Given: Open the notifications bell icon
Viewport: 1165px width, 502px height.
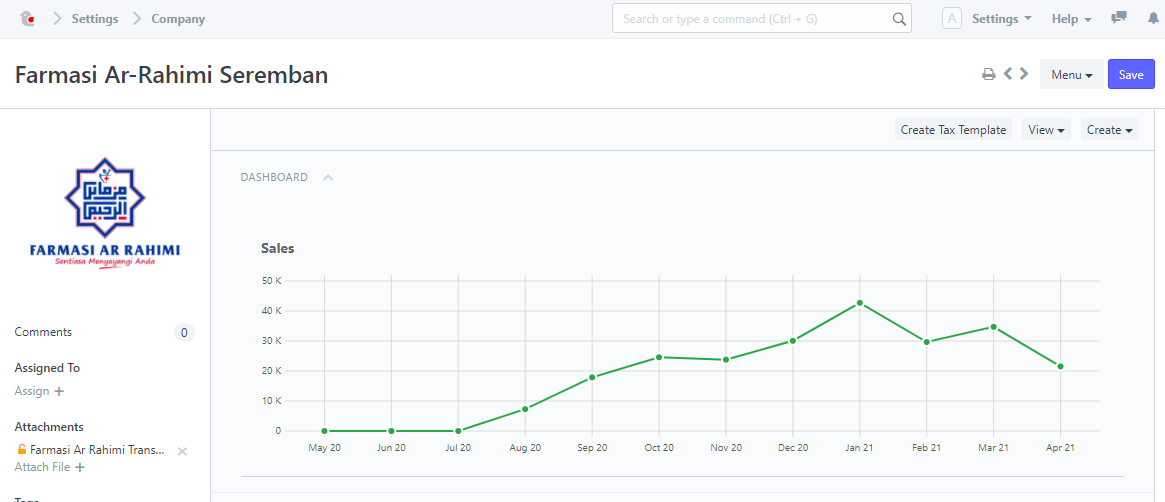Looking at the screenshot, I should pyautogui.click(x=1153, y=19).
